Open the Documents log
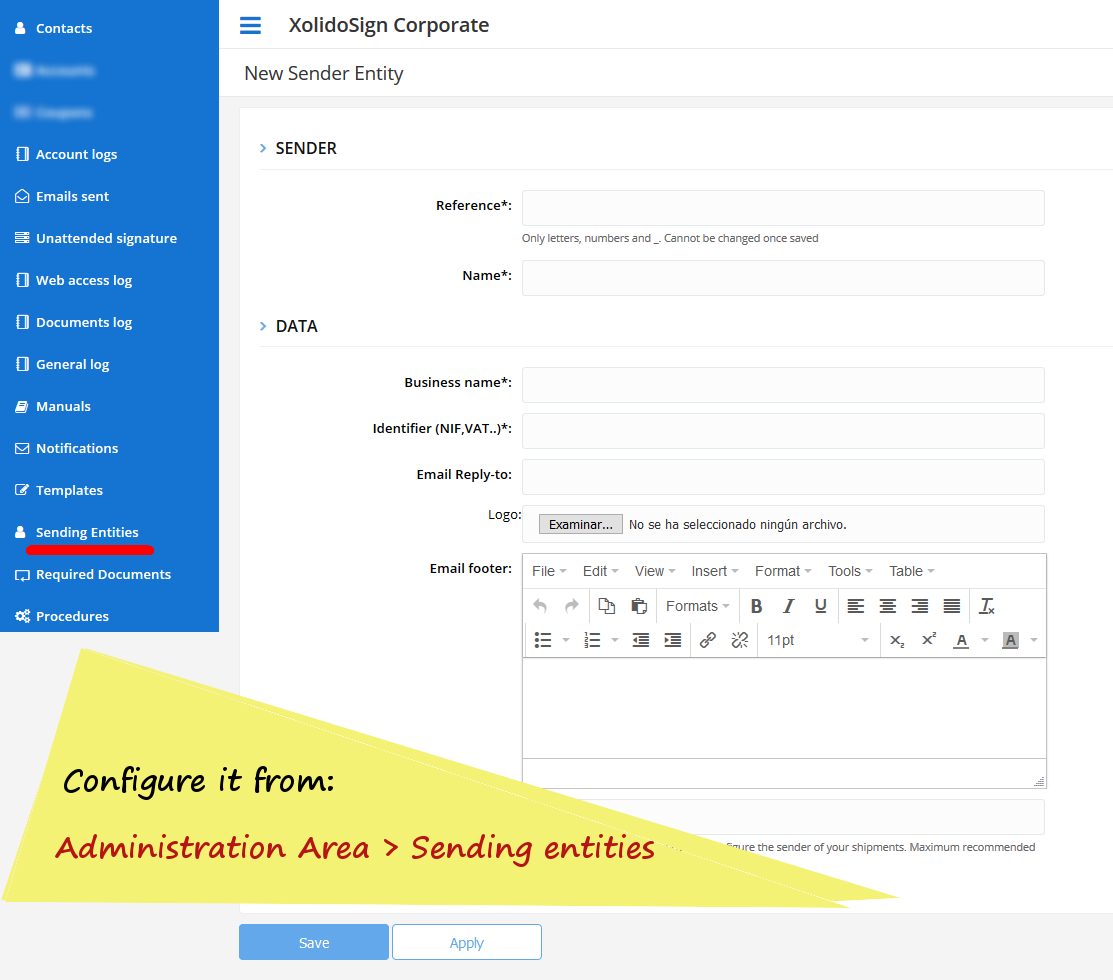This screenshot has height=980, width=1113. pyautogui.click(x=74, y=322)
